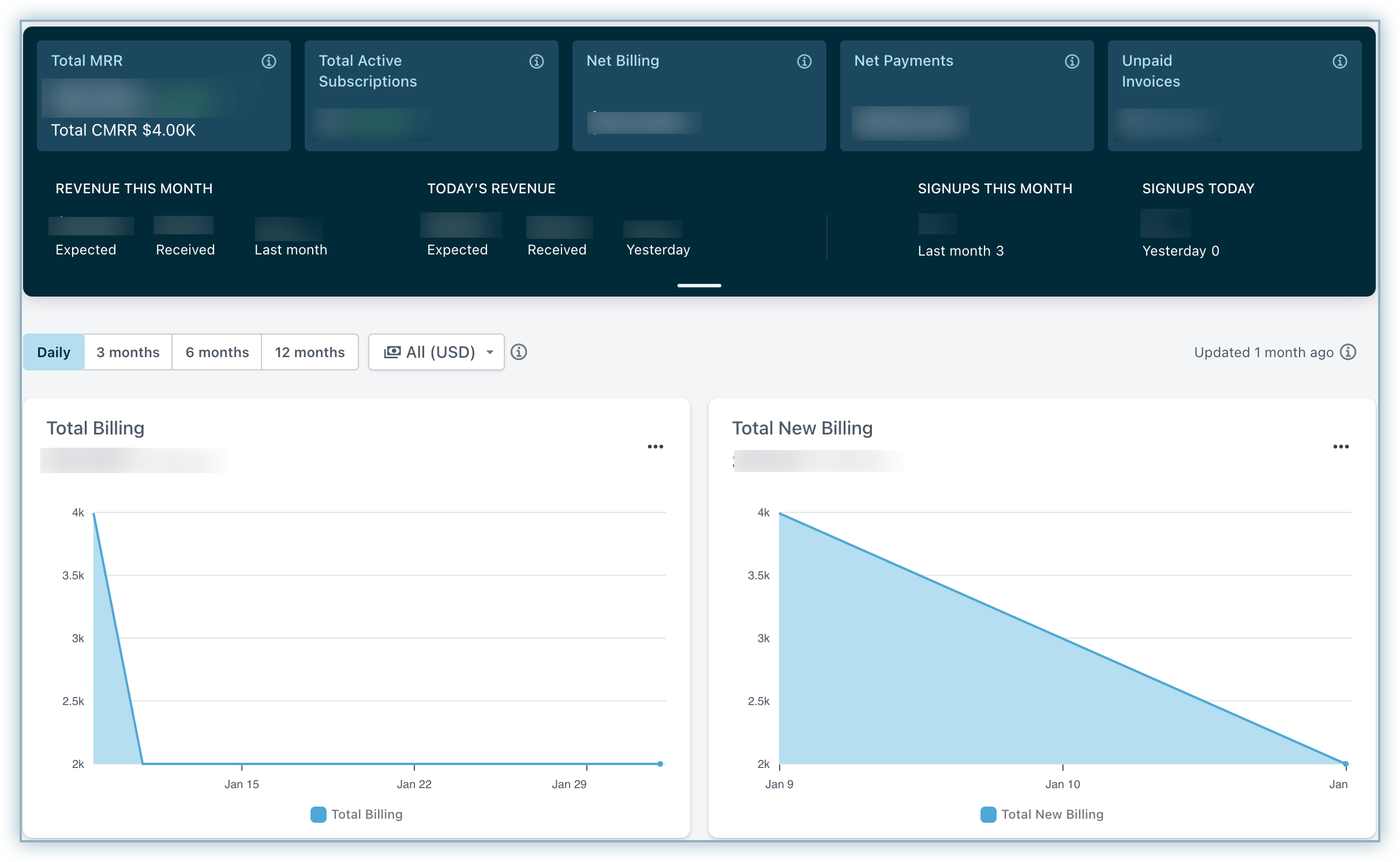Open the Total New Billing chart options menu

pos(1341,446)
